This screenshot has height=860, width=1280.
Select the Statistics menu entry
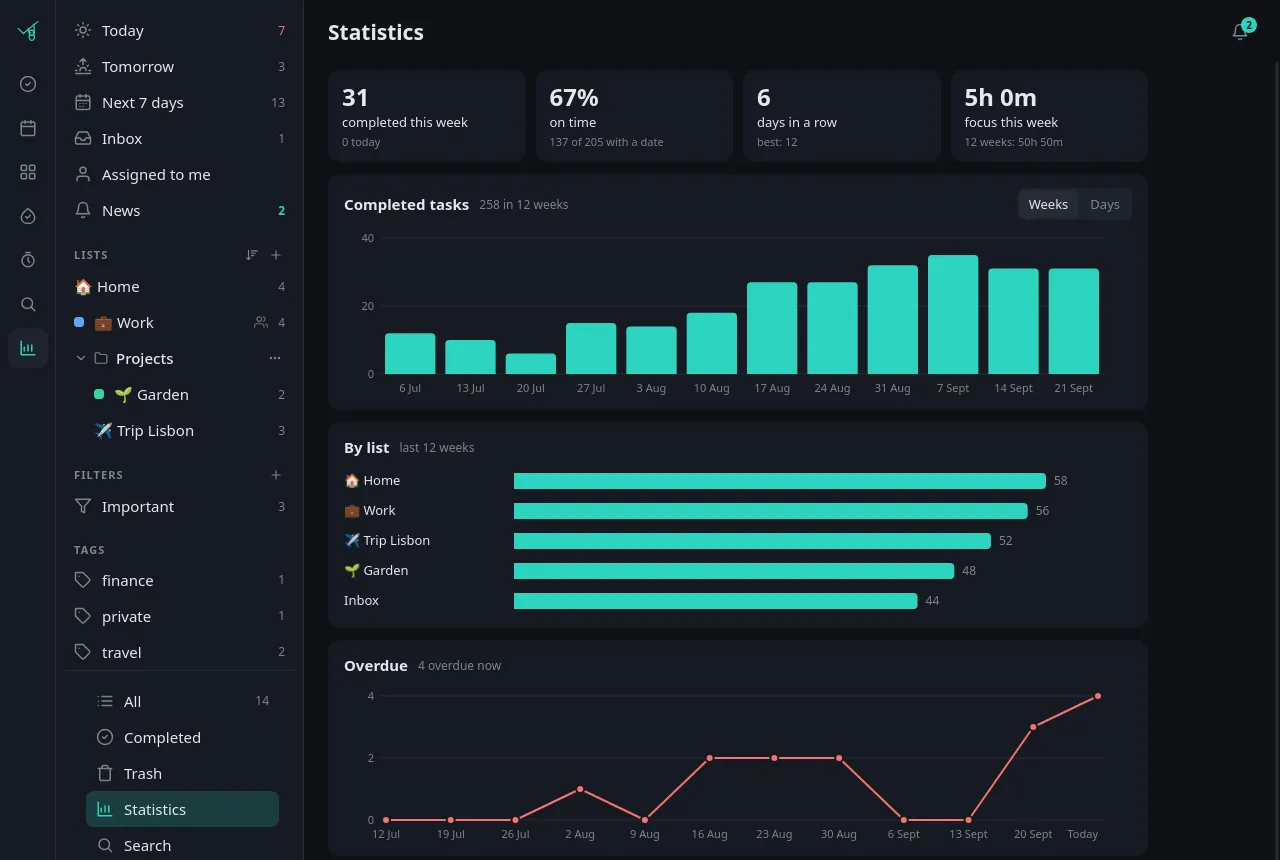point(182,809)
